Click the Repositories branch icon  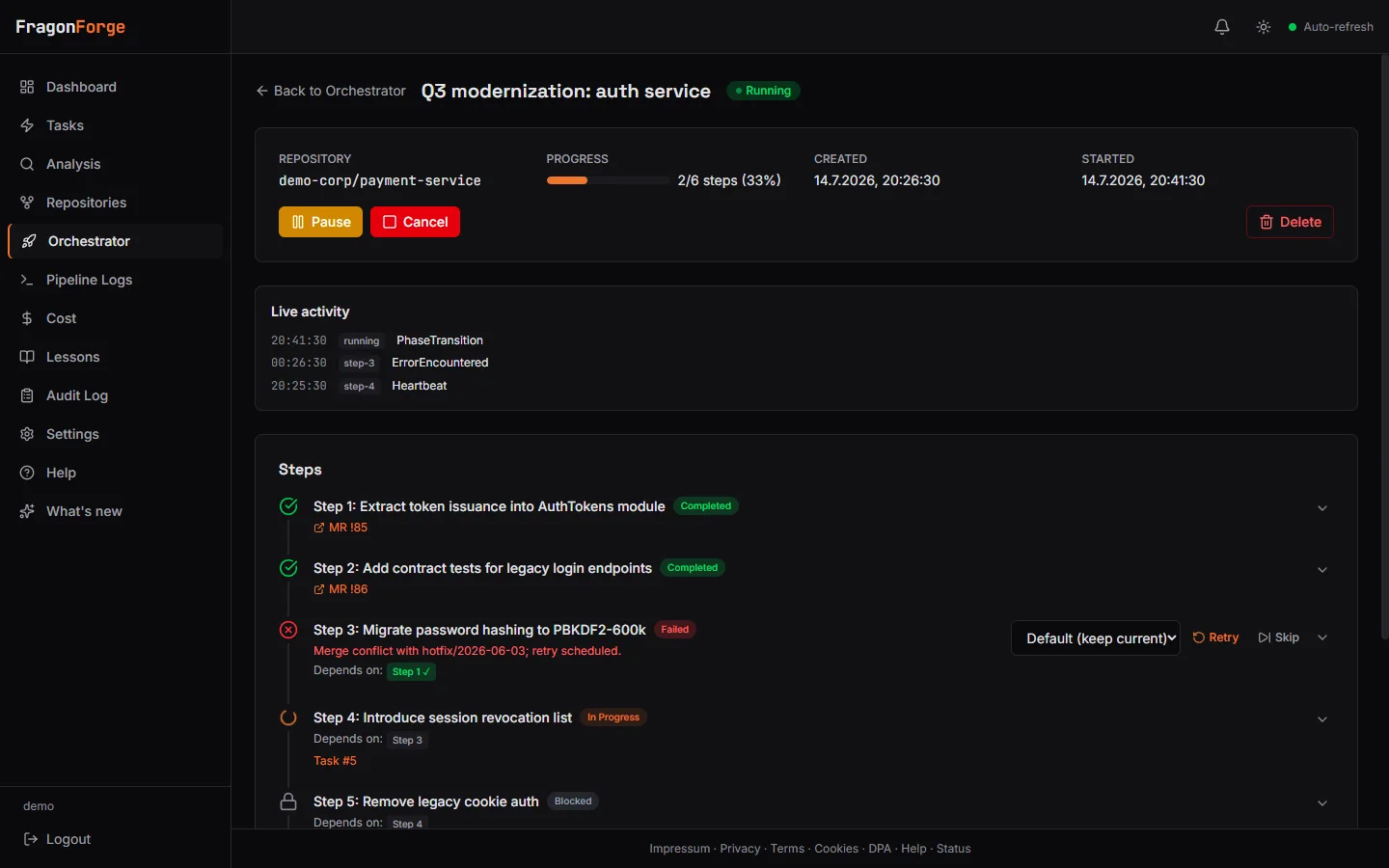coord(27,203)
